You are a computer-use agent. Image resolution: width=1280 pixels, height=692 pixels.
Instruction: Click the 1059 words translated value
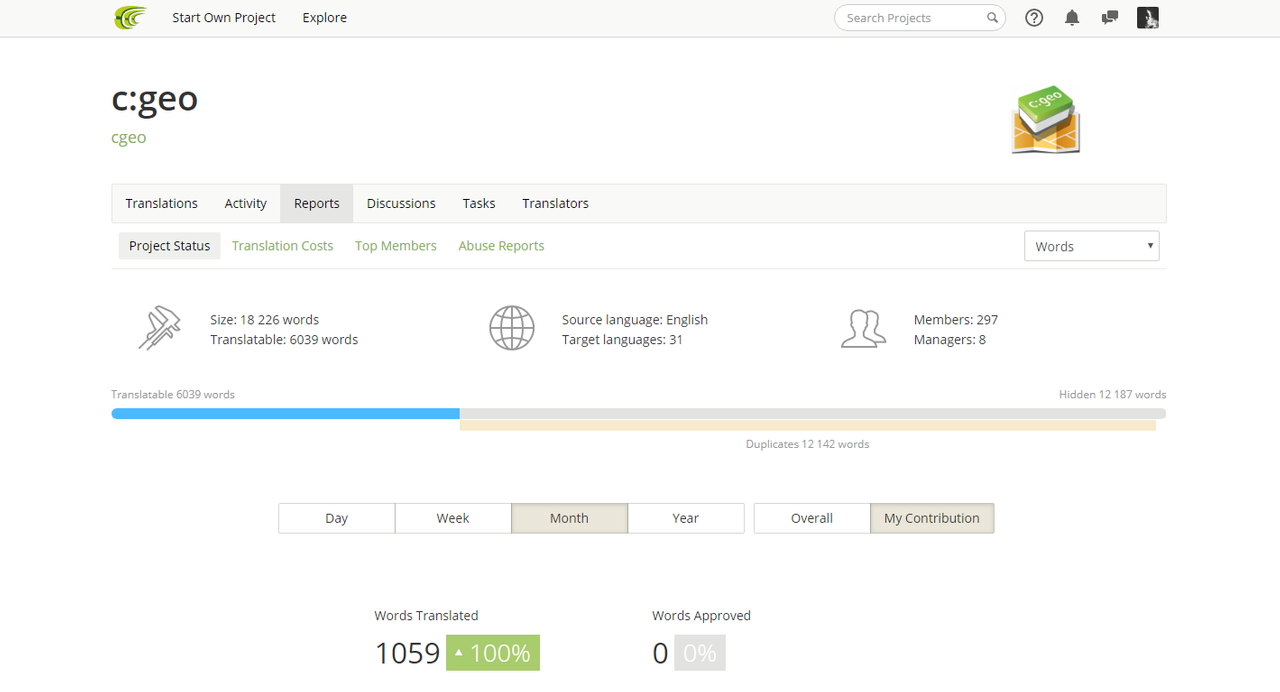pos(408,653)
